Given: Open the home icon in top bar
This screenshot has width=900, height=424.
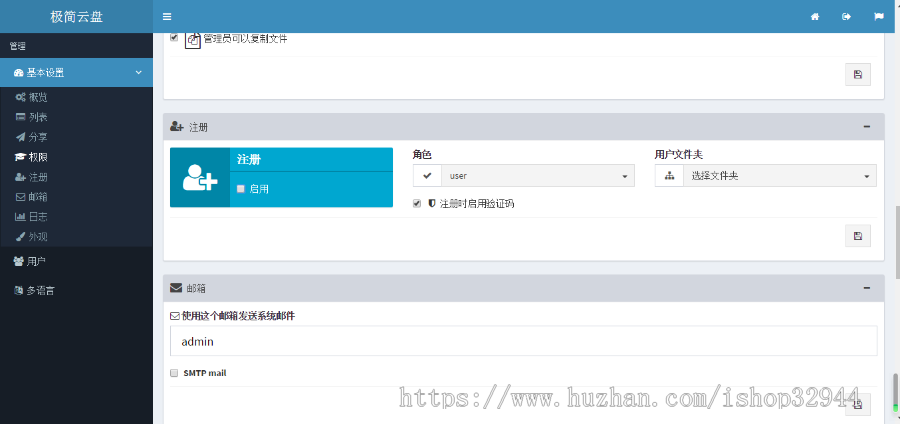Looking at the screenshot, I should tap(814, 17).
